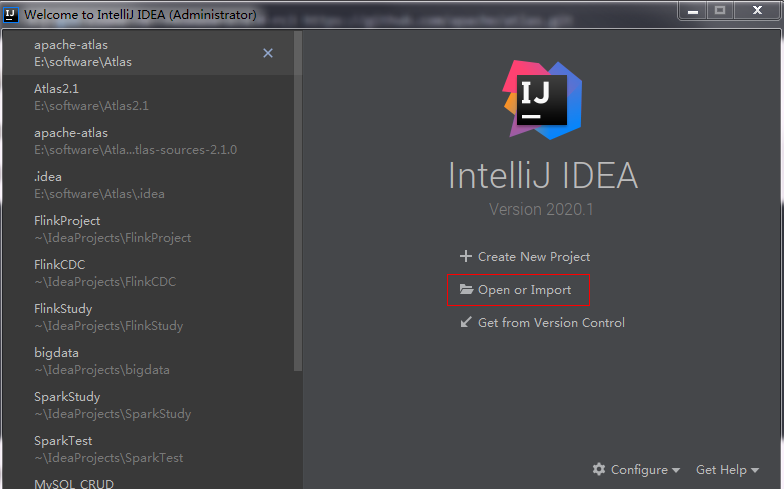Open apache-atlas project with tlas-sources-2.1.0 path
This screenshot has width=784, height=489.
click(148, 141)
